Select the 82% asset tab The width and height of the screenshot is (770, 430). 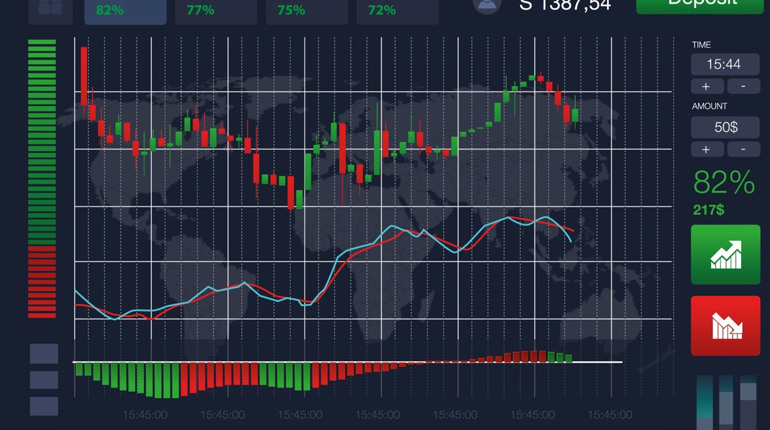[x=125, y=11]
